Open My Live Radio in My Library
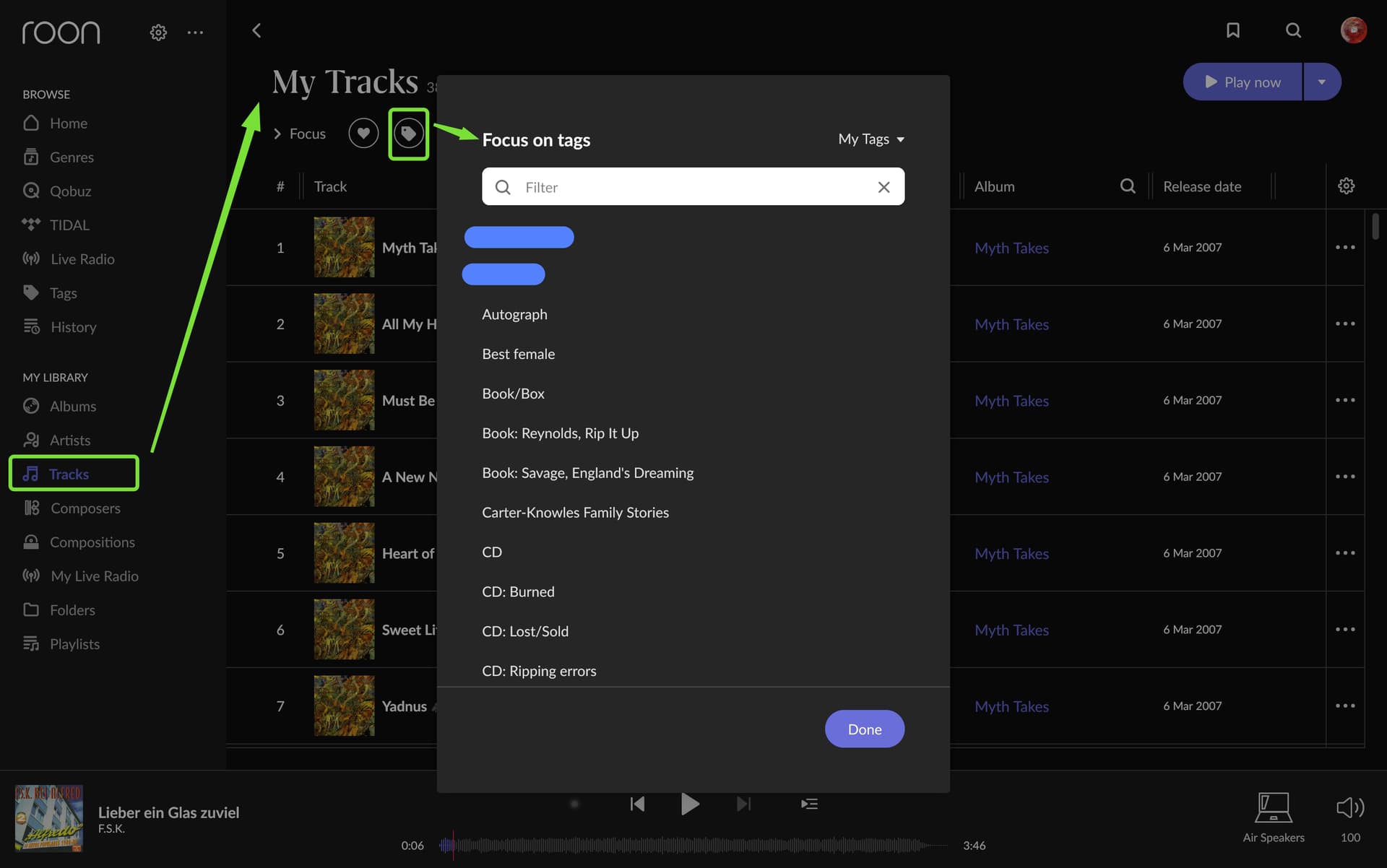Screen dimensions: 1387x868 tap(80, 576)
